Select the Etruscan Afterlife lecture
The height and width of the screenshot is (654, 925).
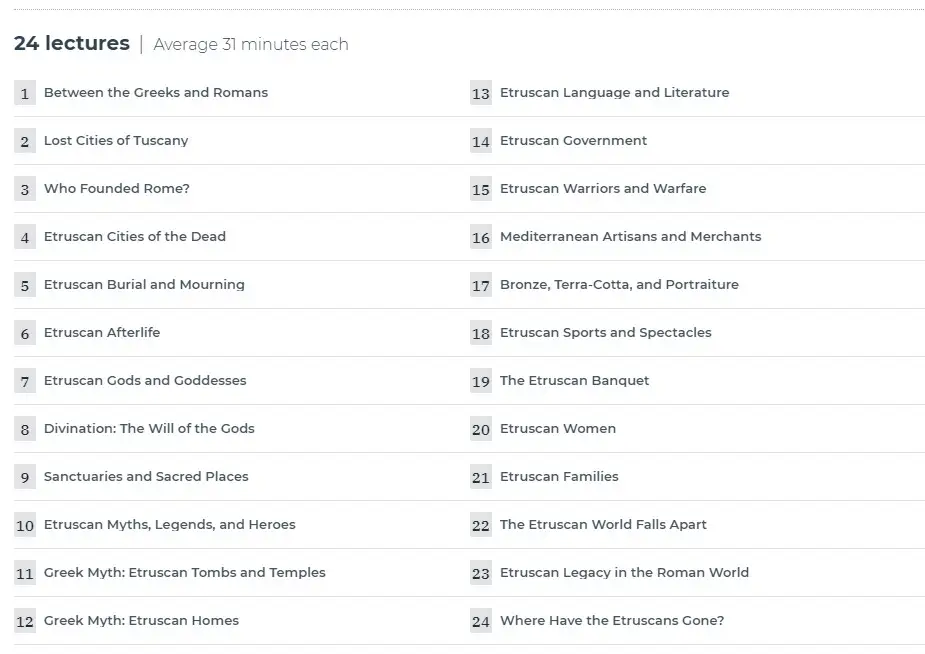(x=102, y=333)
